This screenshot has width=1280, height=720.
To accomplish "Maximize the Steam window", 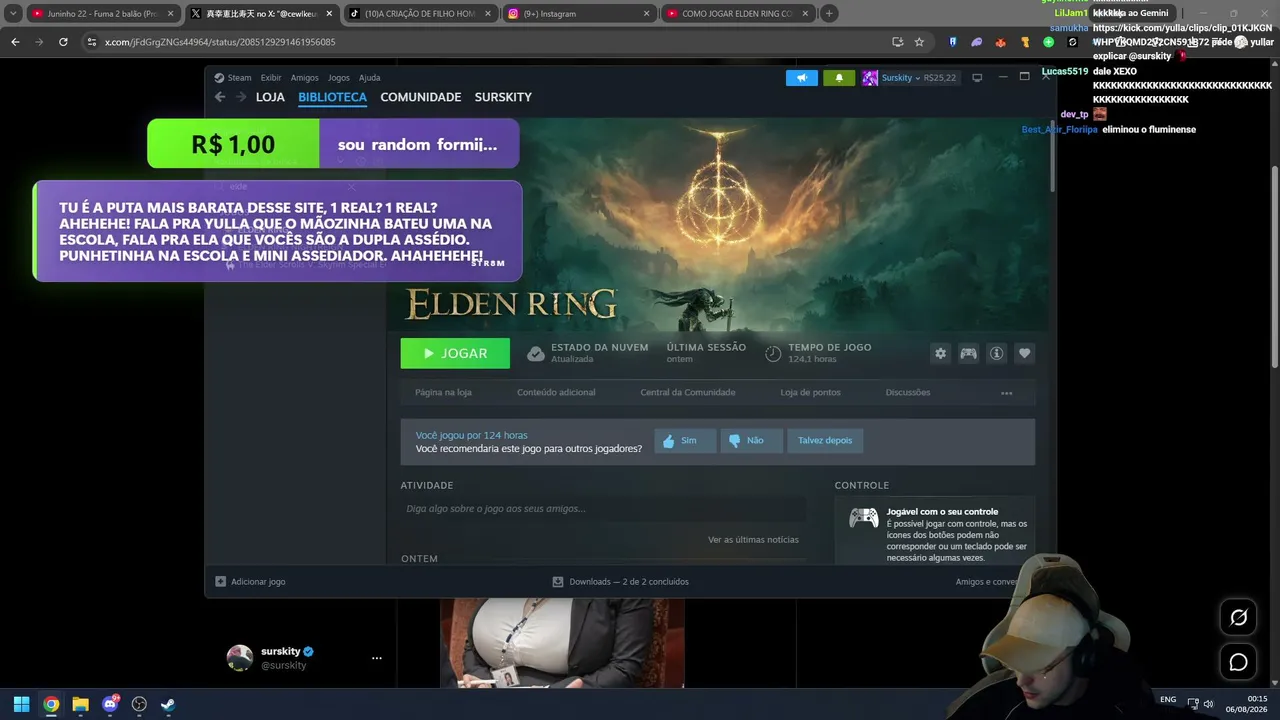I will tap(1024, 77).
